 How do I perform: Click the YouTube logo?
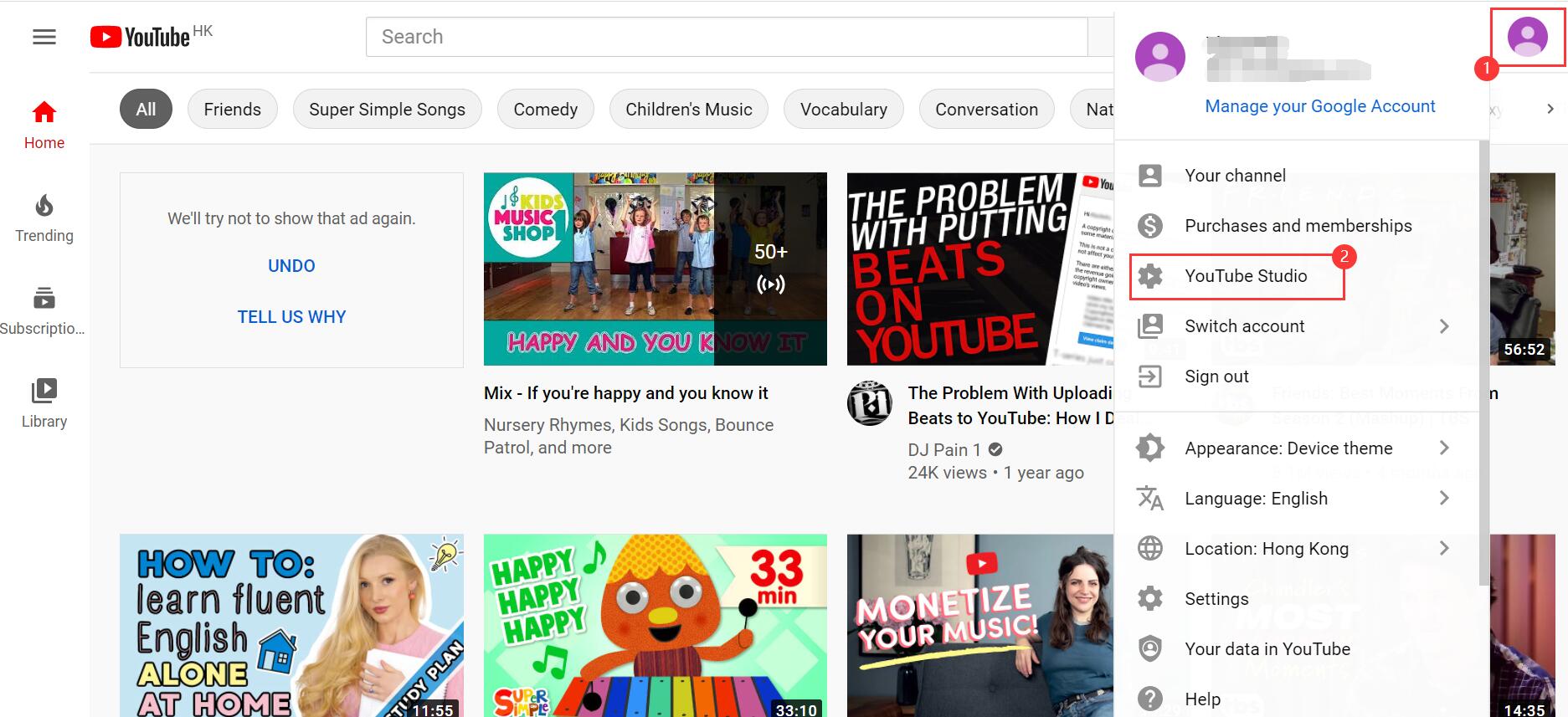pyautogui.click(x=141, y=38)
